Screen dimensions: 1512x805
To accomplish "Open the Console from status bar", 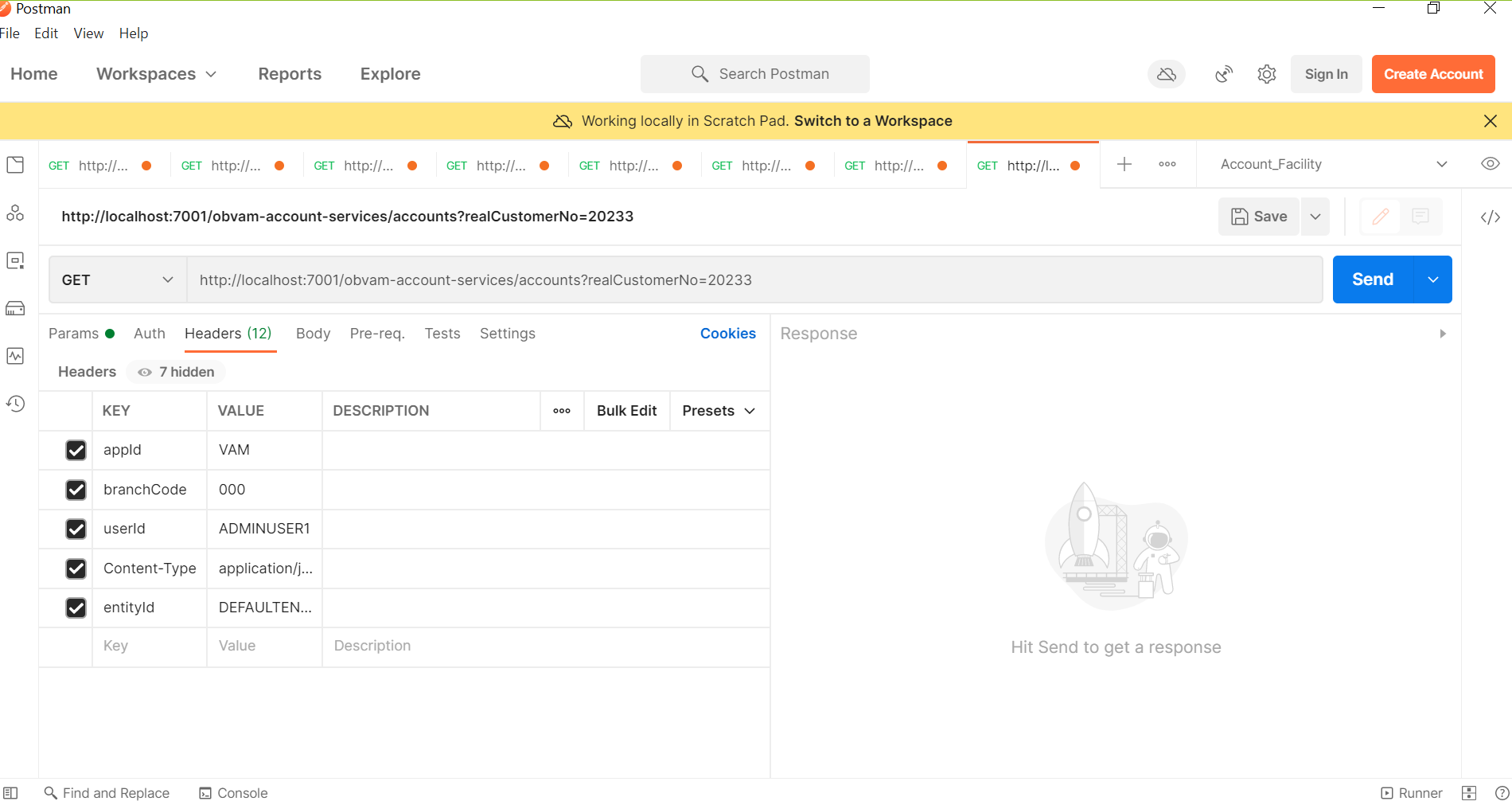I will pos(233,793).
